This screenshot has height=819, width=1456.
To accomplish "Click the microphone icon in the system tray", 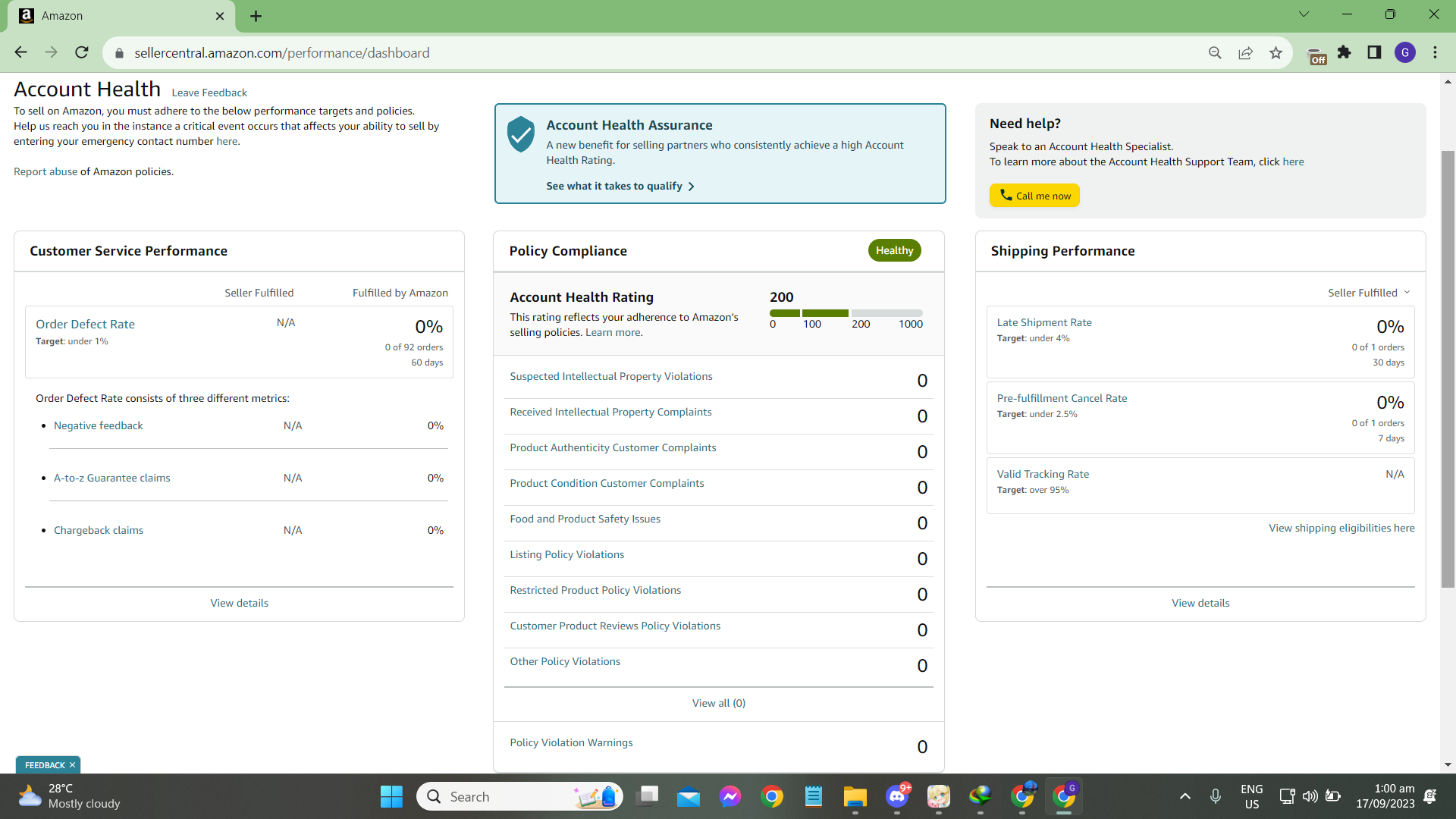I will [x=1215, y=796].
